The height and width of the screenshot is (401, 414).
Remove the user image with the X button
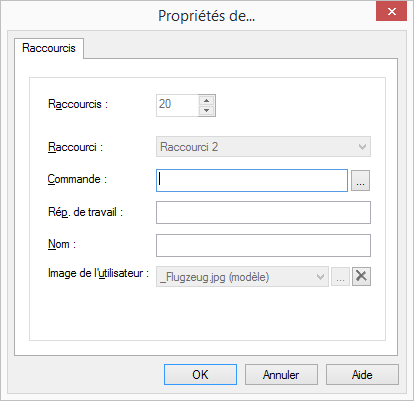(x=361, y=276)
